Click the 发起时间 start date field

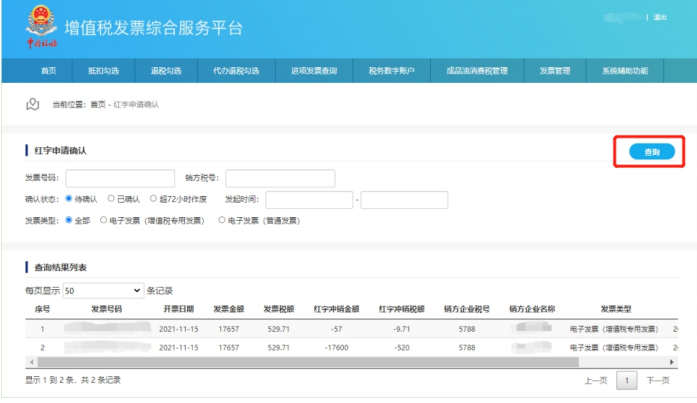(x=309, y=200)
